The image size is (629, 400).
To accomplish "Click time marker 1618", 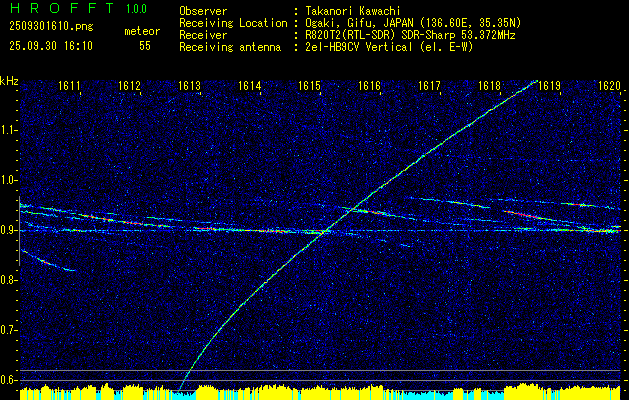I will pyautogui.click(x=489, y=85).
